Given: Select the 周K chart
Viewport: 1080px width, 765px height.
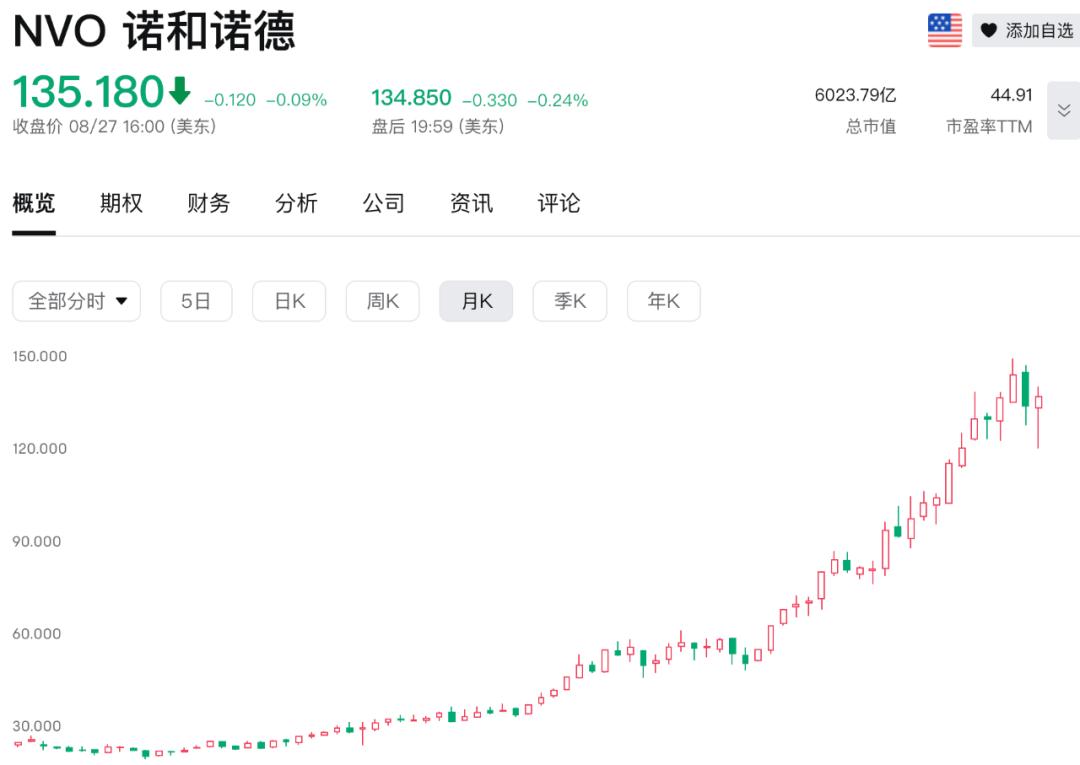Looking at the screenshot, I should (x=382, y=301).
